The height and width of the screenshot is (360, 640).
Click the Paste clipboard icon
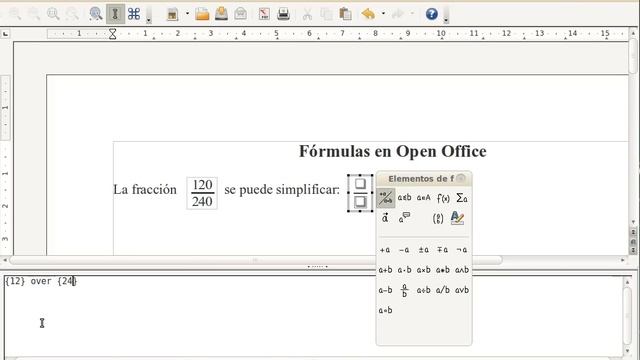pyautogui.click(x=345, y=14)
